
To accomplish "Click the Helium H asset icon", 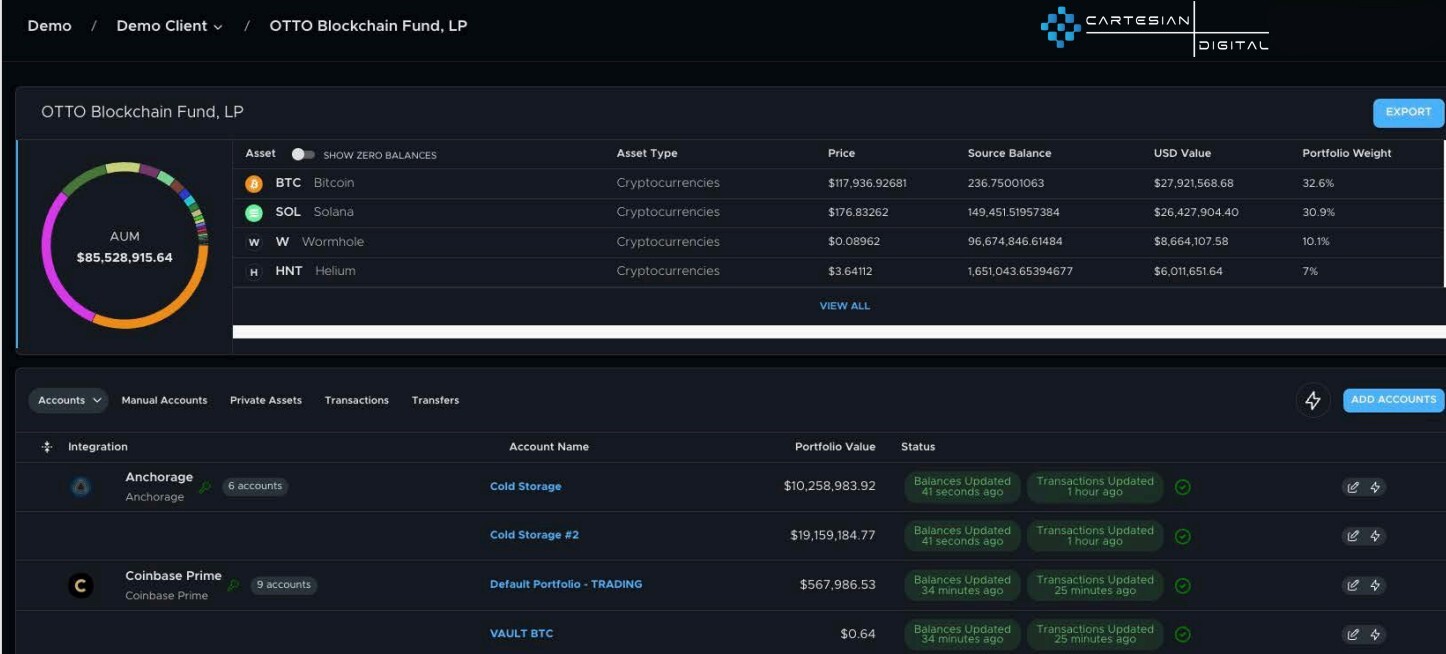I will coord(254,271).
